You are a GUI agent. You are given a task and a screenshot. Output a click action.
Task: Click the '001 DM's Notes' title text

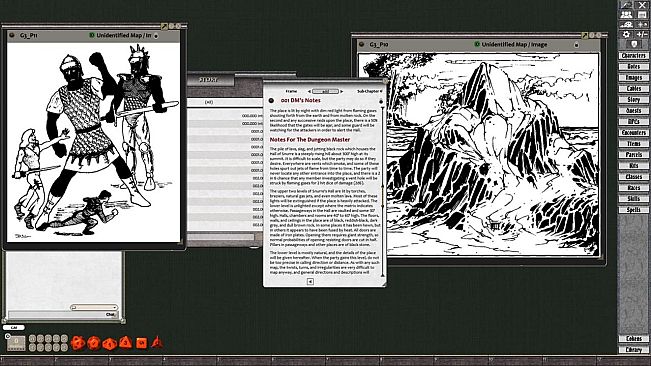click(301, 100)
